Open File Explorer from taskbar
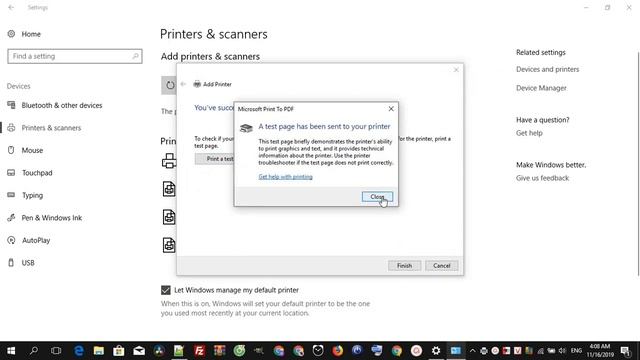Screen dimensions: 640x360 pyautogui.click(x=98, y=351)
